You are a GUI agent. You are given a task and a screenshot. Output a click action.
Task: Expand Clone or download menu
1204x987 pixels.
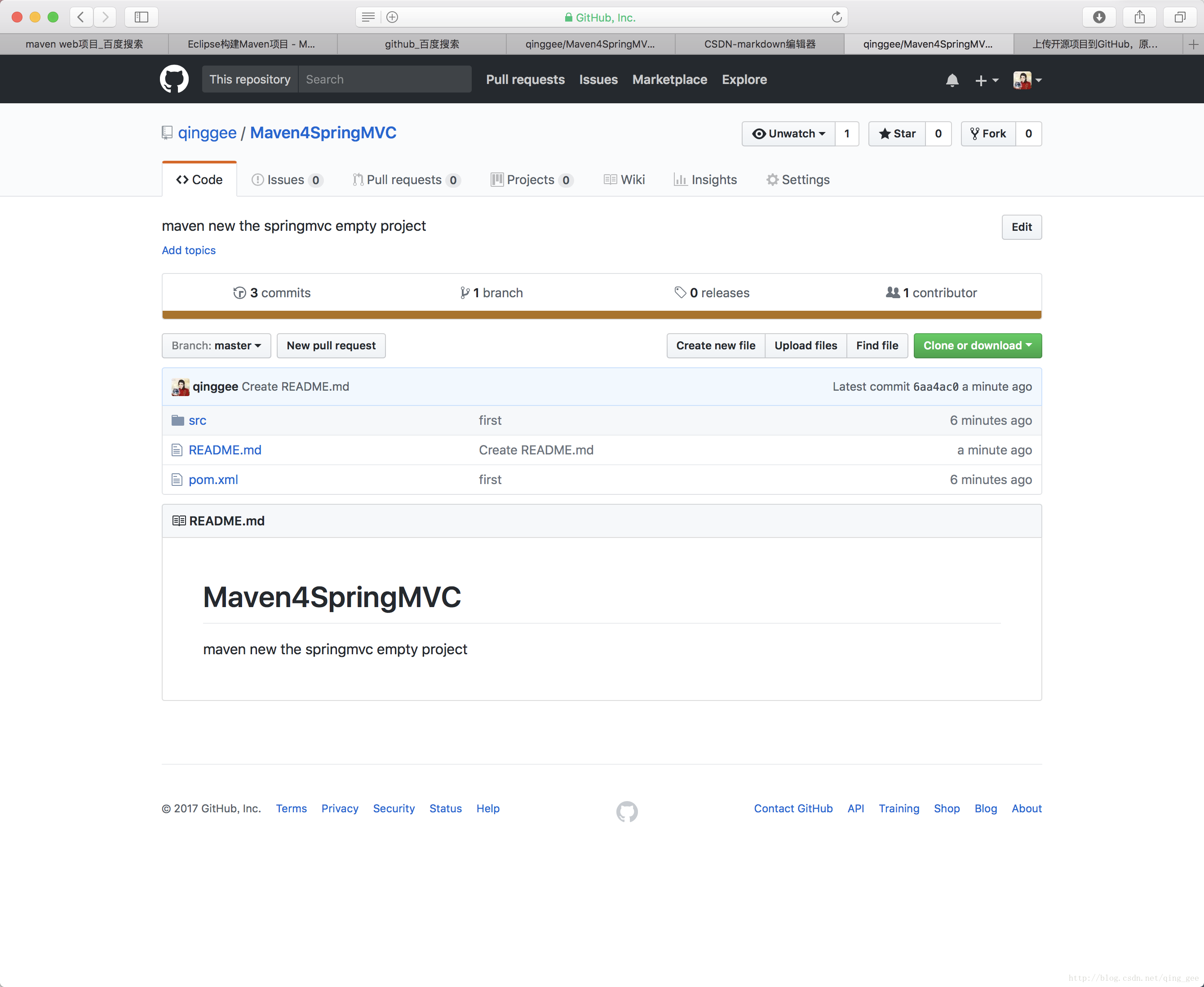point(978,346)
